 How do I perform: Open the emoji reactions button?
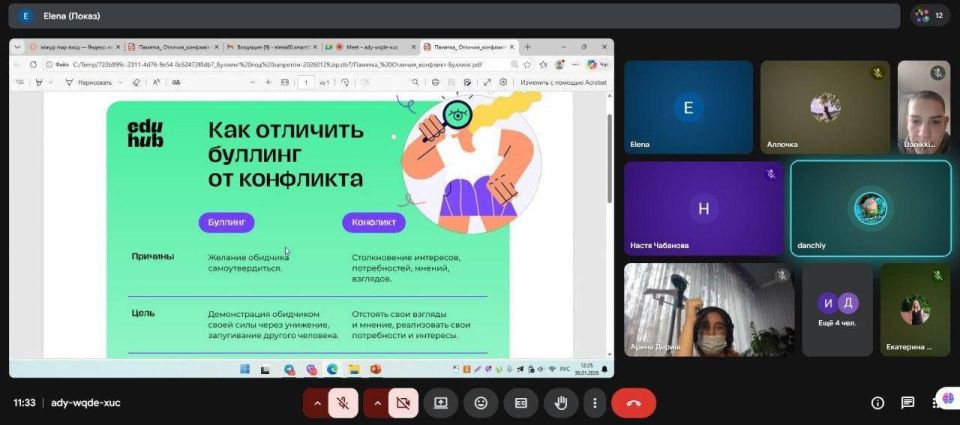tap(481, 403)
